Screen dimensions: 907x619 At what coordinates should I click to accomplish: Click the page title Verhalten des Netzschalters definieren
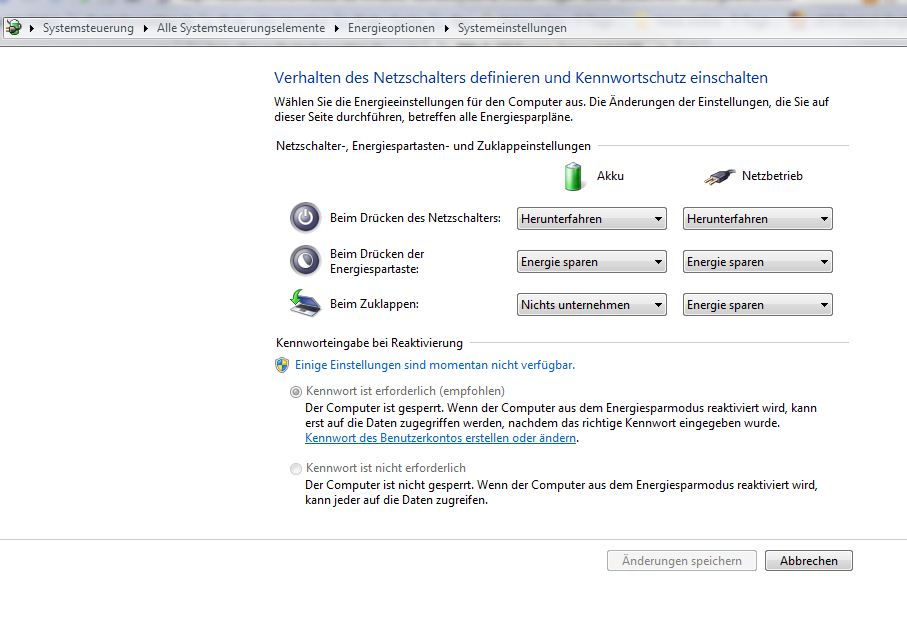point(521,78)
